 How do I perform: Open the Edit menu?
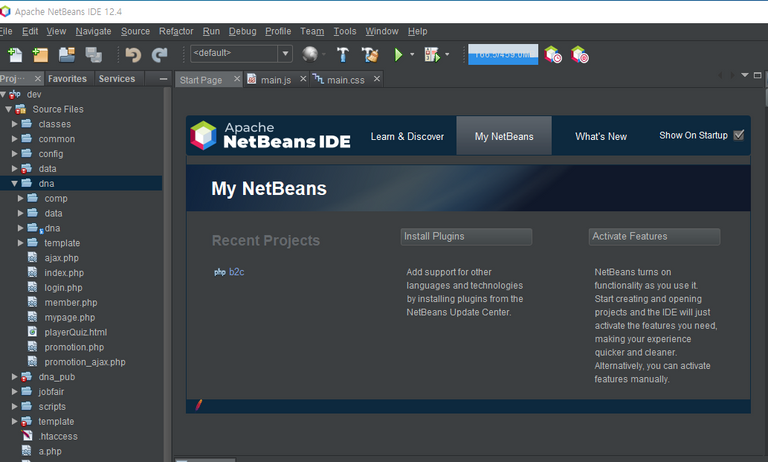(x=30, y=31)
